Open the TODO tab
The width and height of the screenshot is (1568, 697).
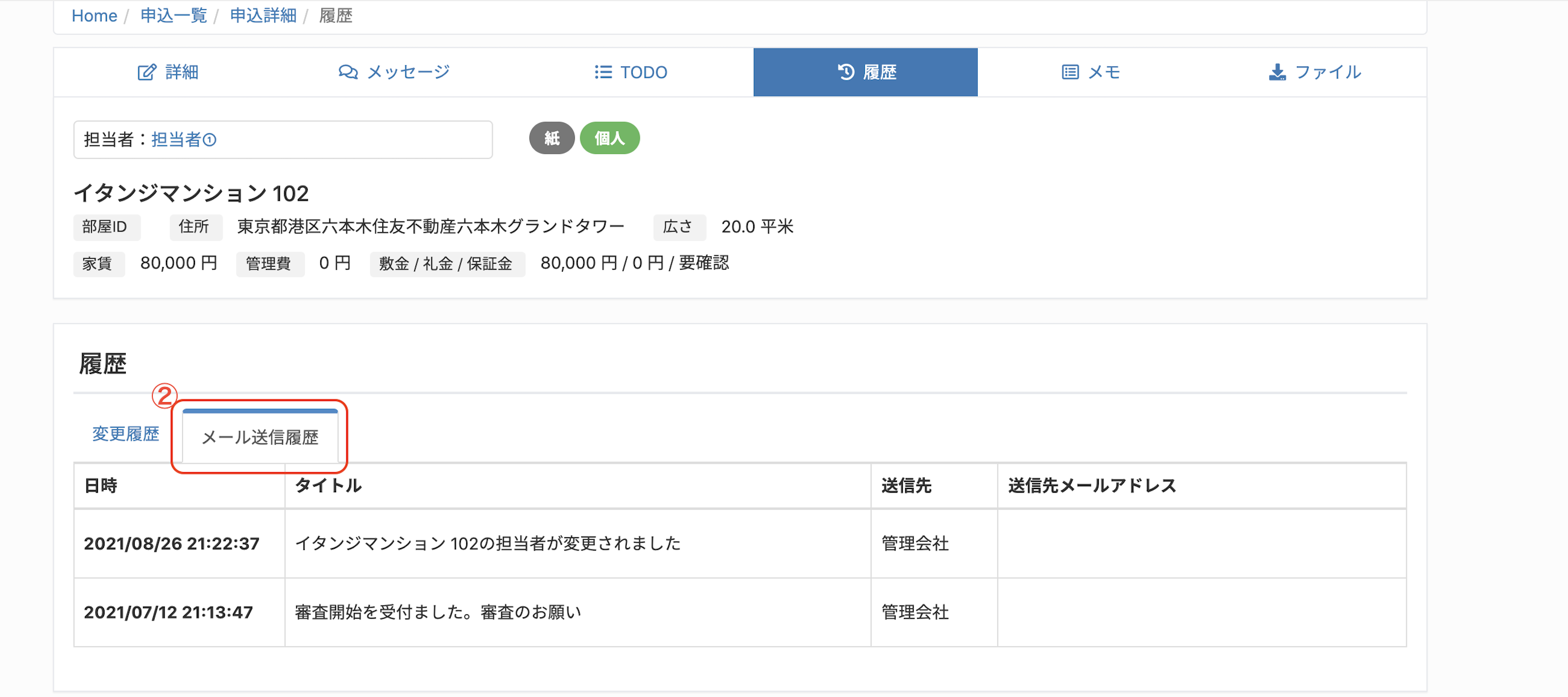click(631, 73)
